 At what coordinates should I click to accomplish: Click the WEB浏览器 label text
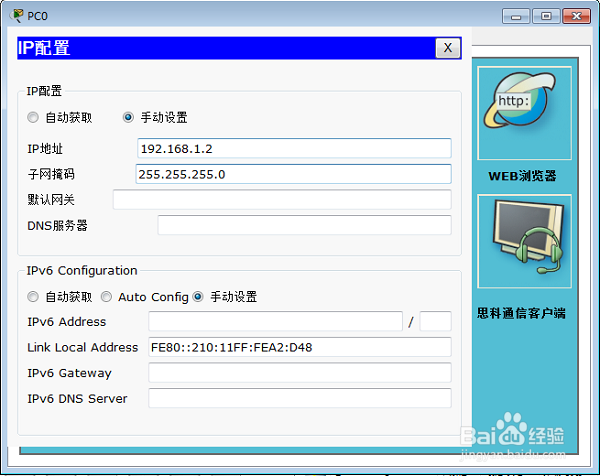click(522, 176)
